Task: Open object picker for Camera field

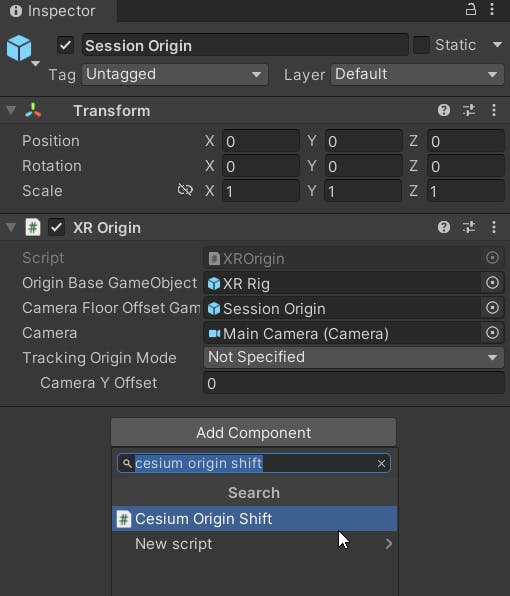Action: [492, 333]
